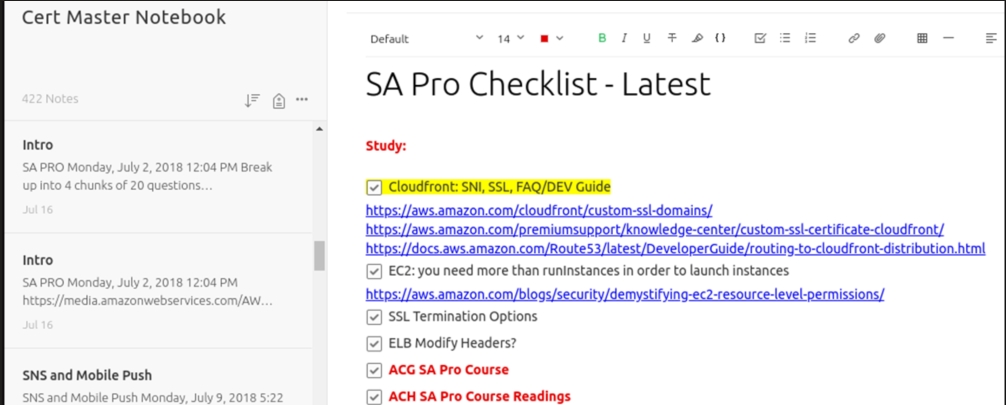Click the red text color swatch
This screenshot has width=1006, height=405.
pyautogui.click(x=544, y=39)
